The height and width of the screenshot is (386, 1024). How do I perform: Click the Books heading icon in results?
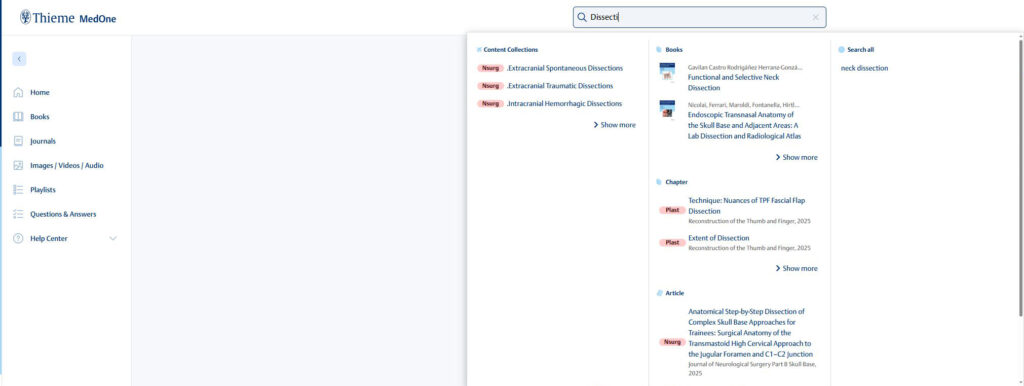pyautogui.click(x=660, y=50)
